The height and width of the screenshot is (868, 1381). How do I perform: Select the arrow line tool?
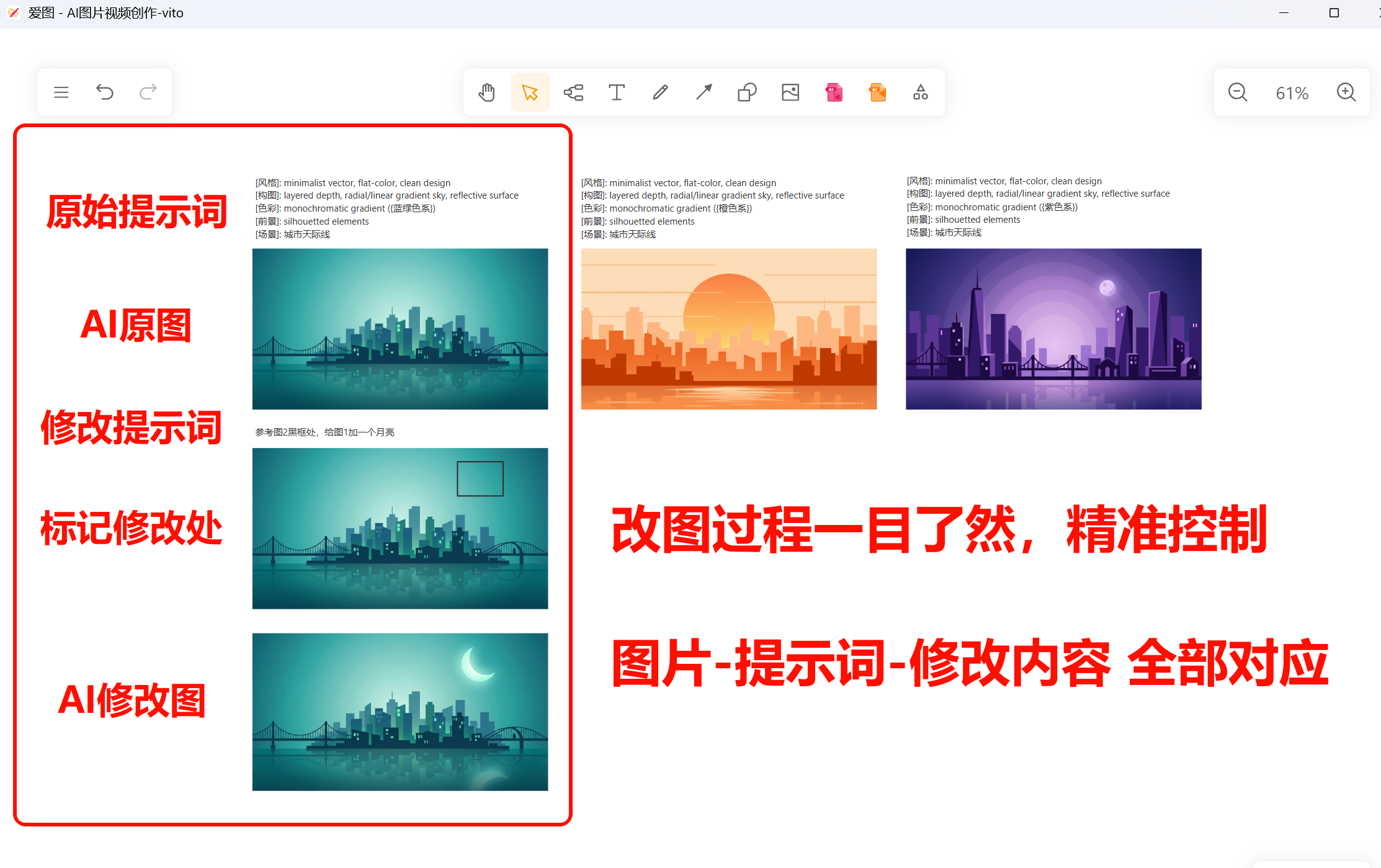pos(704,92)
